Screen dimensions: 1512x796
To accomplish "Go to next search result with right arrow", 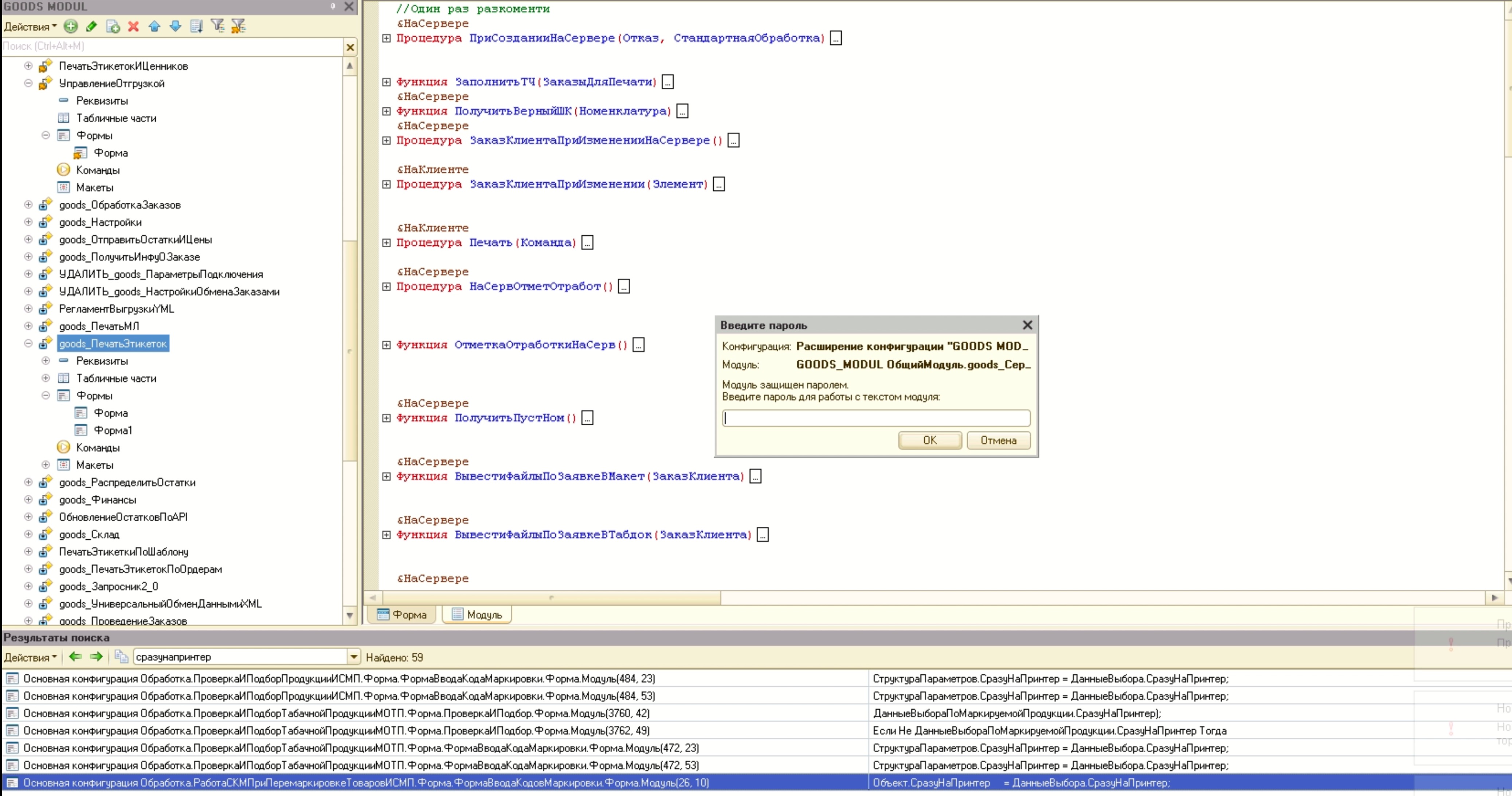I will pos(96,657).
